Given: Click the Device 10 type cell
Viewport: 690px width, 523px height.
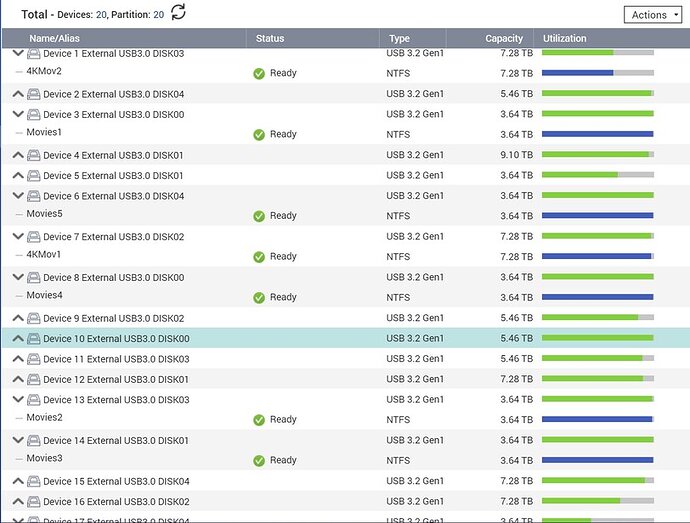Looking at the screenshot, I should click(415, 338).
